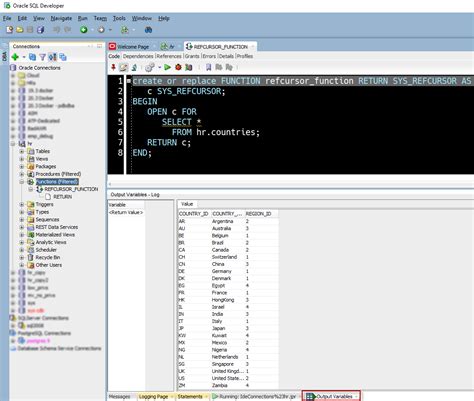Switch to the Dependencies tab

coord(138,56)
